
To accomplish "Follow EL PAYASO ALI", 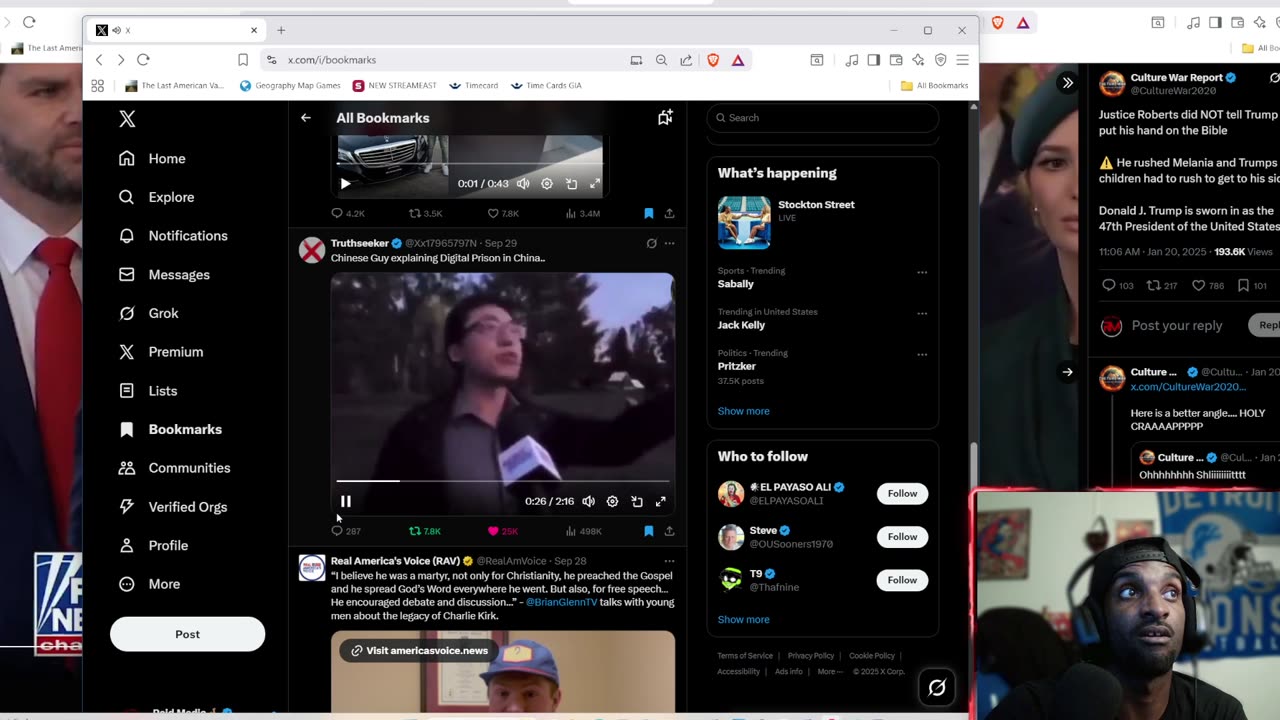I will [x=902, y=493].
